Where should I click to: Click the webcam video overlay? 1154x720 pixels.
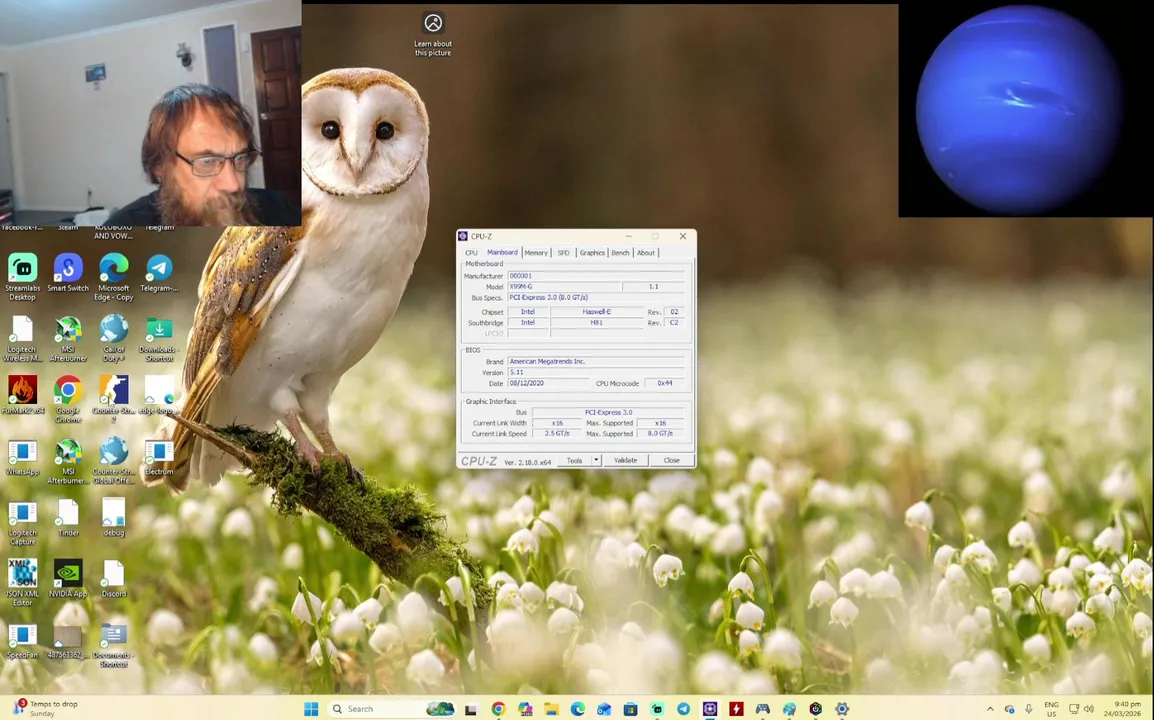(150, 113)
